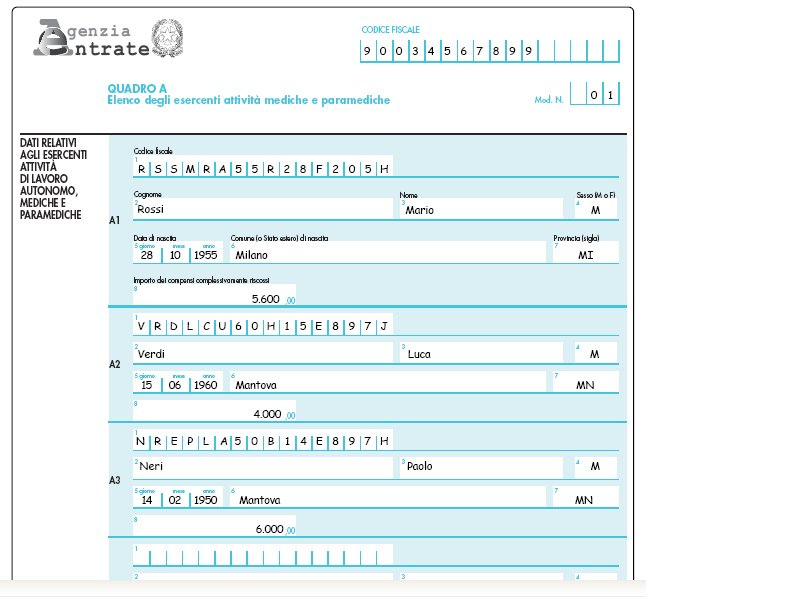This screenshot has height=600, width=800.
Task: Click the A2 codice fiscale field VRDLCU60H15E897J
Action: tap(262, 327)
